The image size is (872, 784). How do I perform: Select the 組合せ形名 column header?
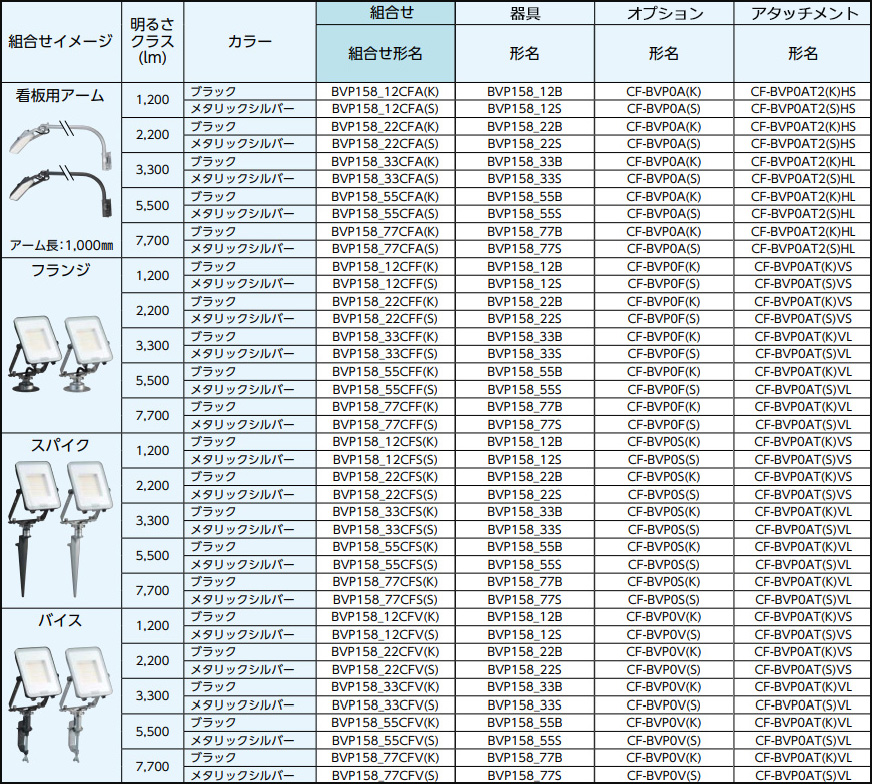[x=385, y=53]
